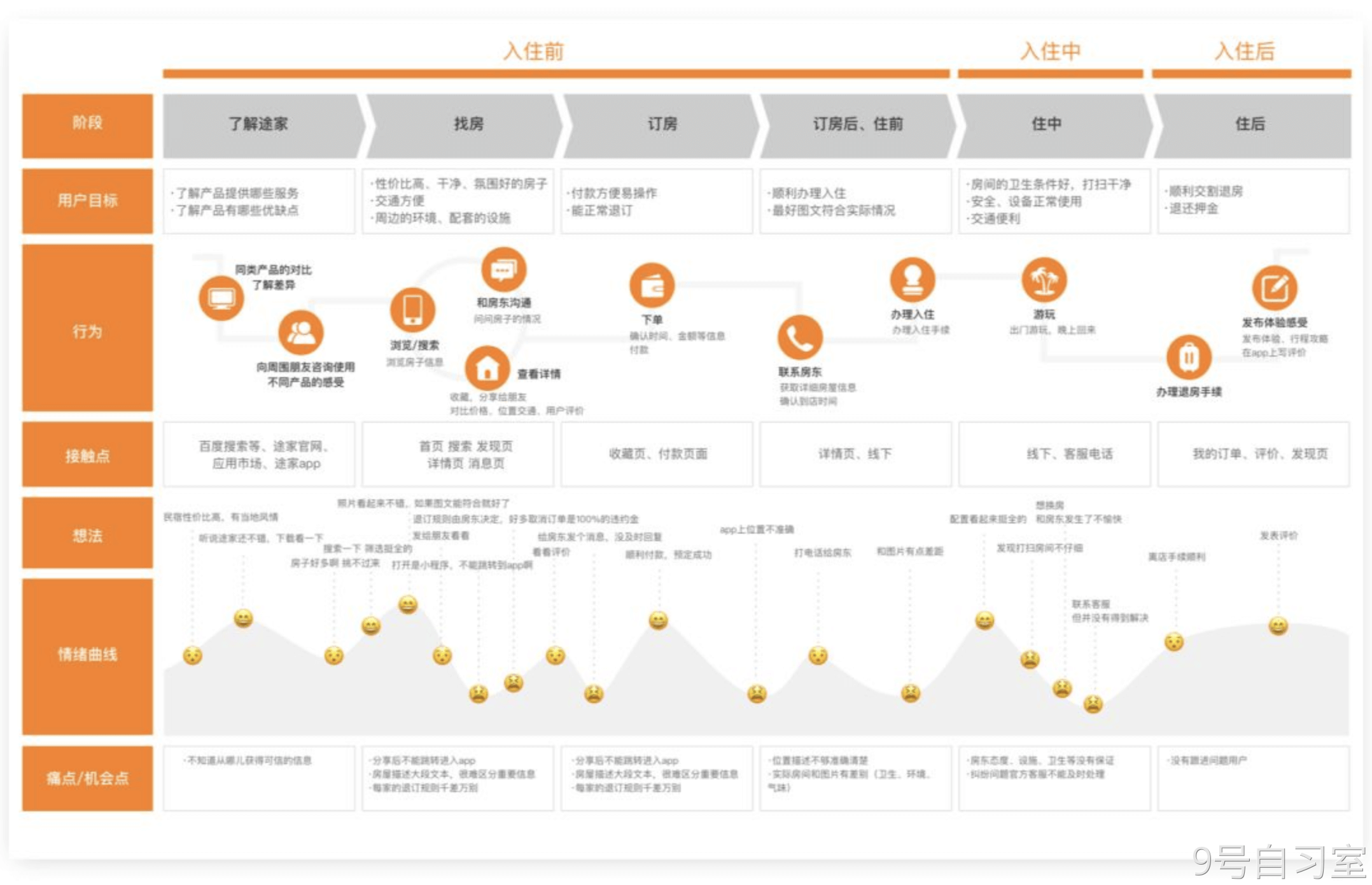The image size is (1372, 885).
Task: Click the 首页 搜索 发现页 touchpoint cell
Action: coord(458,454)
